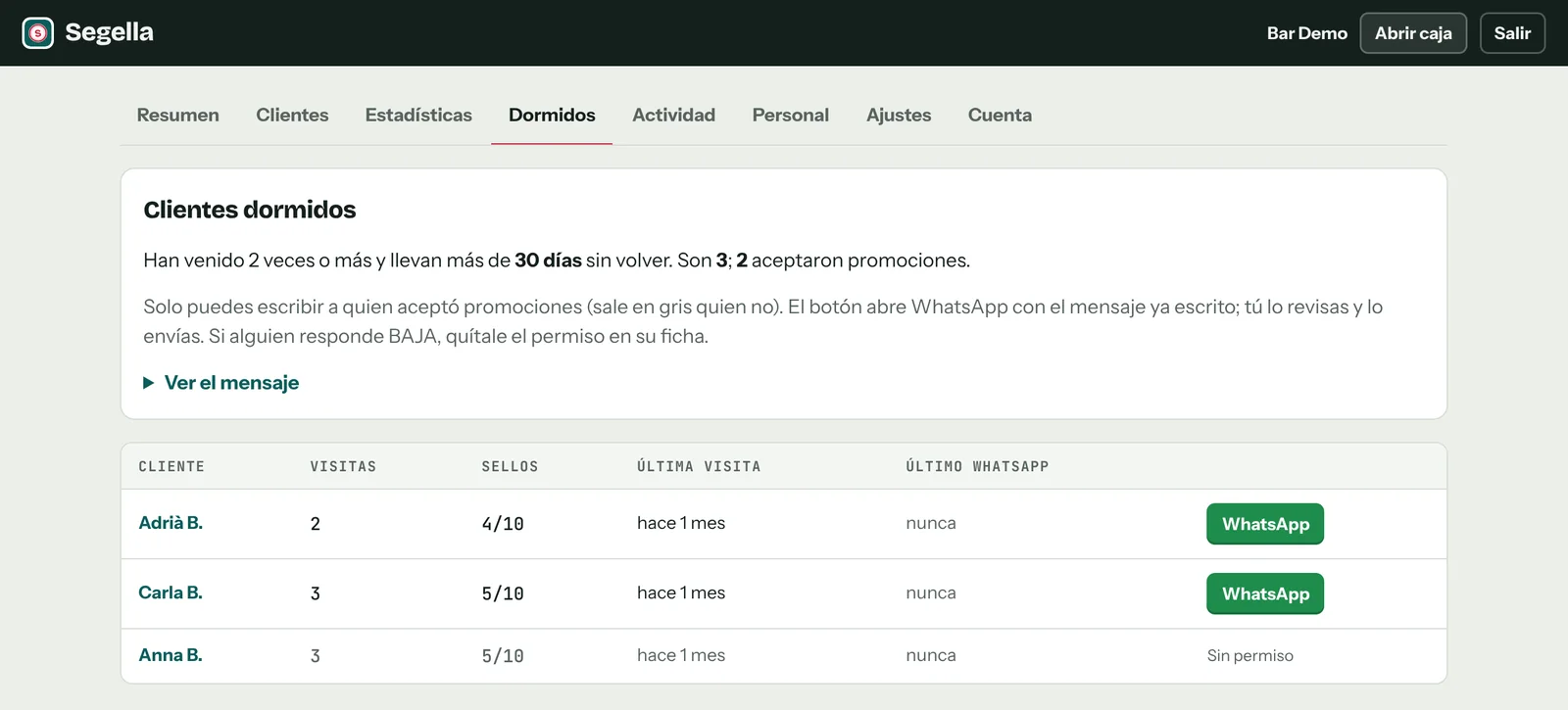Click visit count 2 for Adrià B.
Viewport: 1568px width, 710px height.
316,524
